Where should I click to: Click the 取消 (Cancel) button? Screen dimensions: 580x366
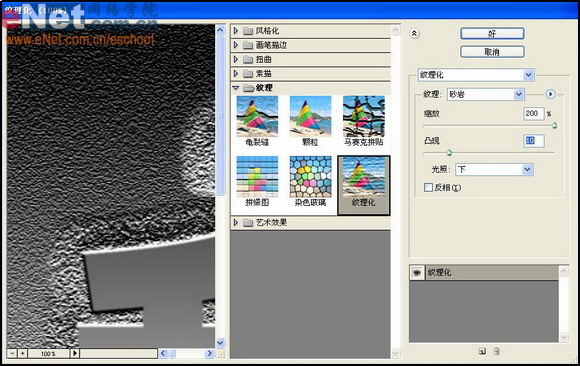click(x=492, y=52)
